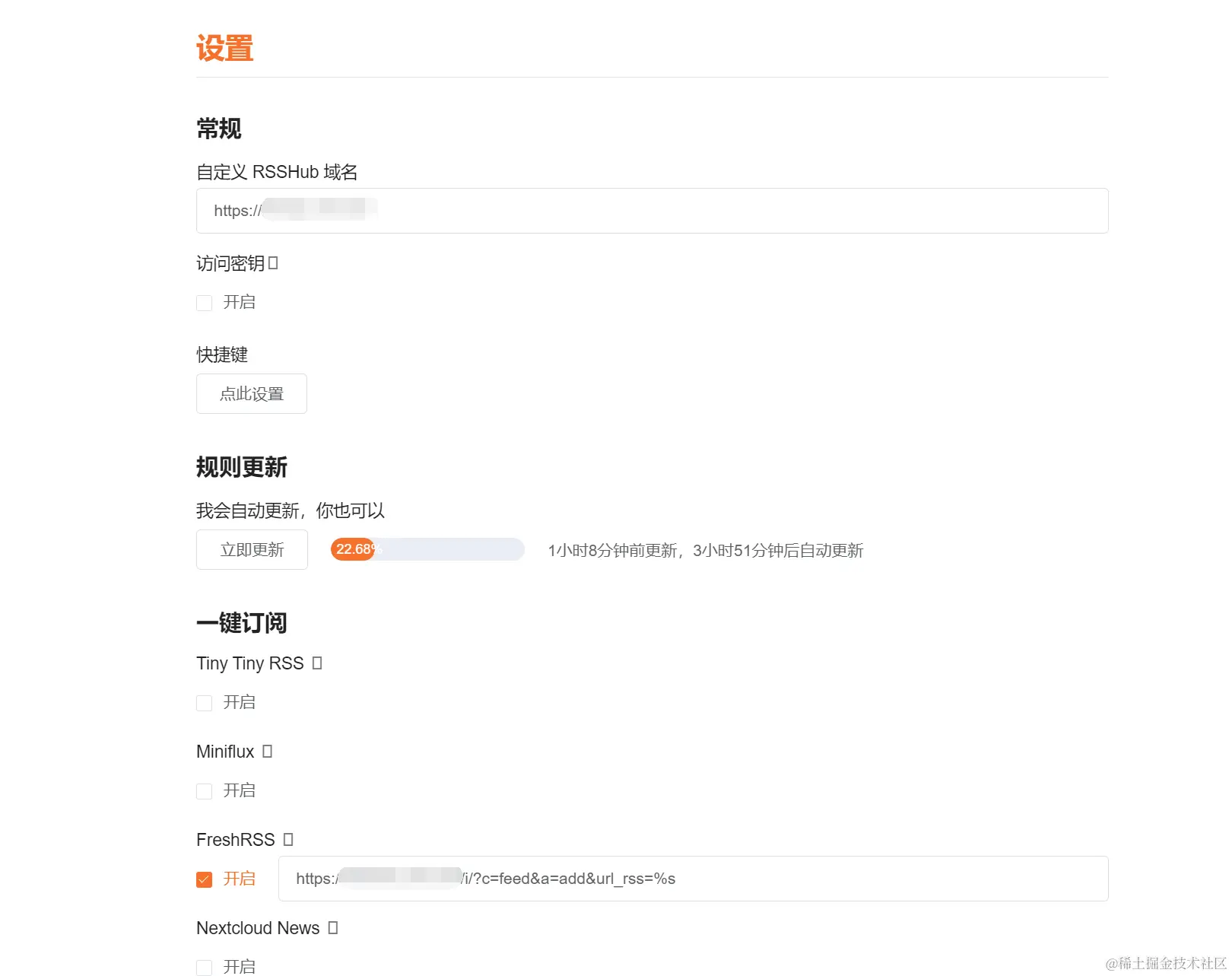Select the 快捷键 label

coord(222,354)
